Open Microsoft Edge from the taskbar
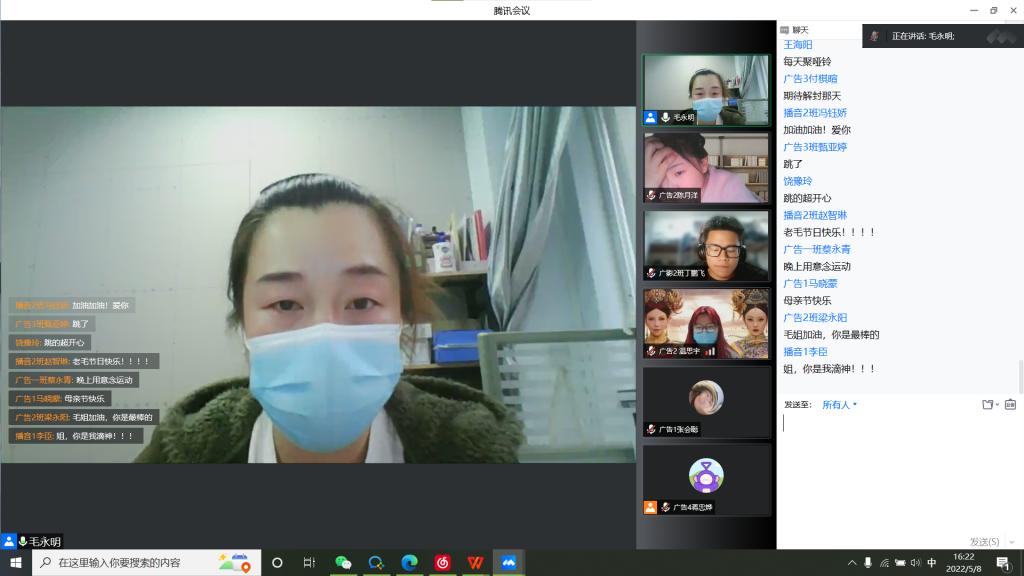Viewport: 1024px width, 576px height. click(x=409, y=562)
